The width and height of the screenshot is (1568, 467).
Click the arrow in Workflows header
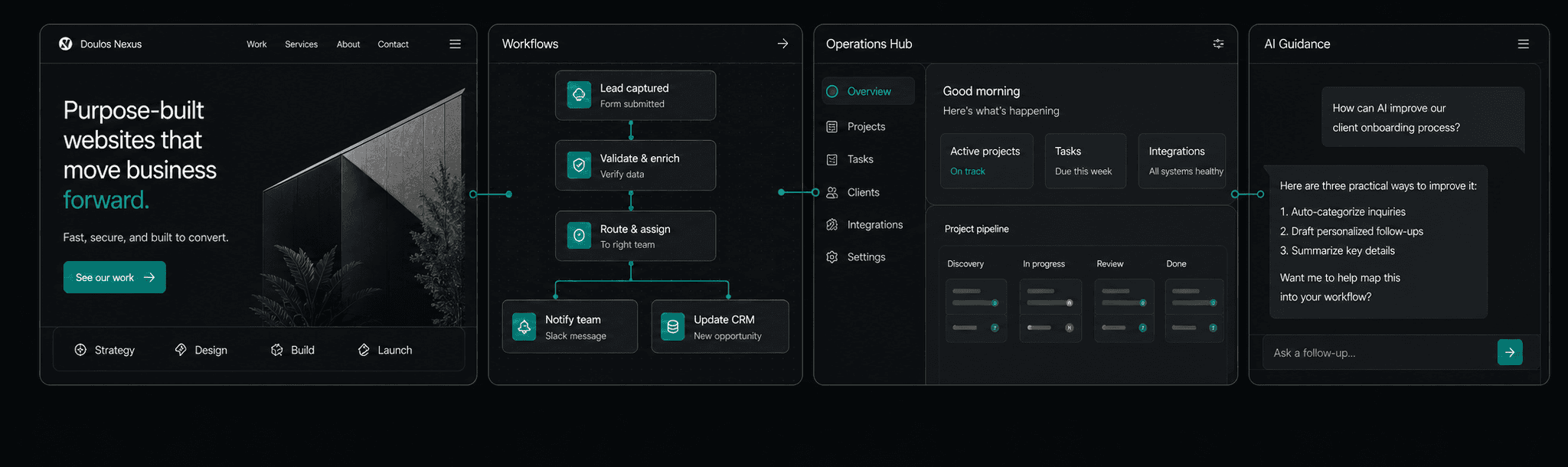(782, 44)
